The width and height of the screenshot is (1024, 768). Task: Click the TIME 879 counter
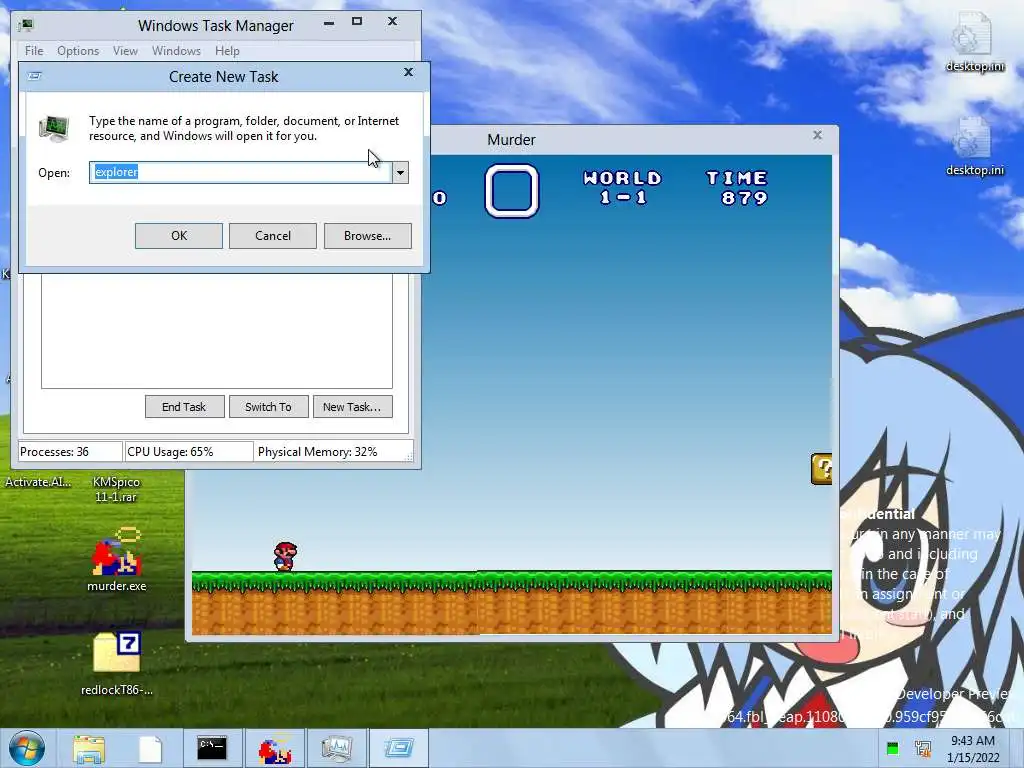737,187
